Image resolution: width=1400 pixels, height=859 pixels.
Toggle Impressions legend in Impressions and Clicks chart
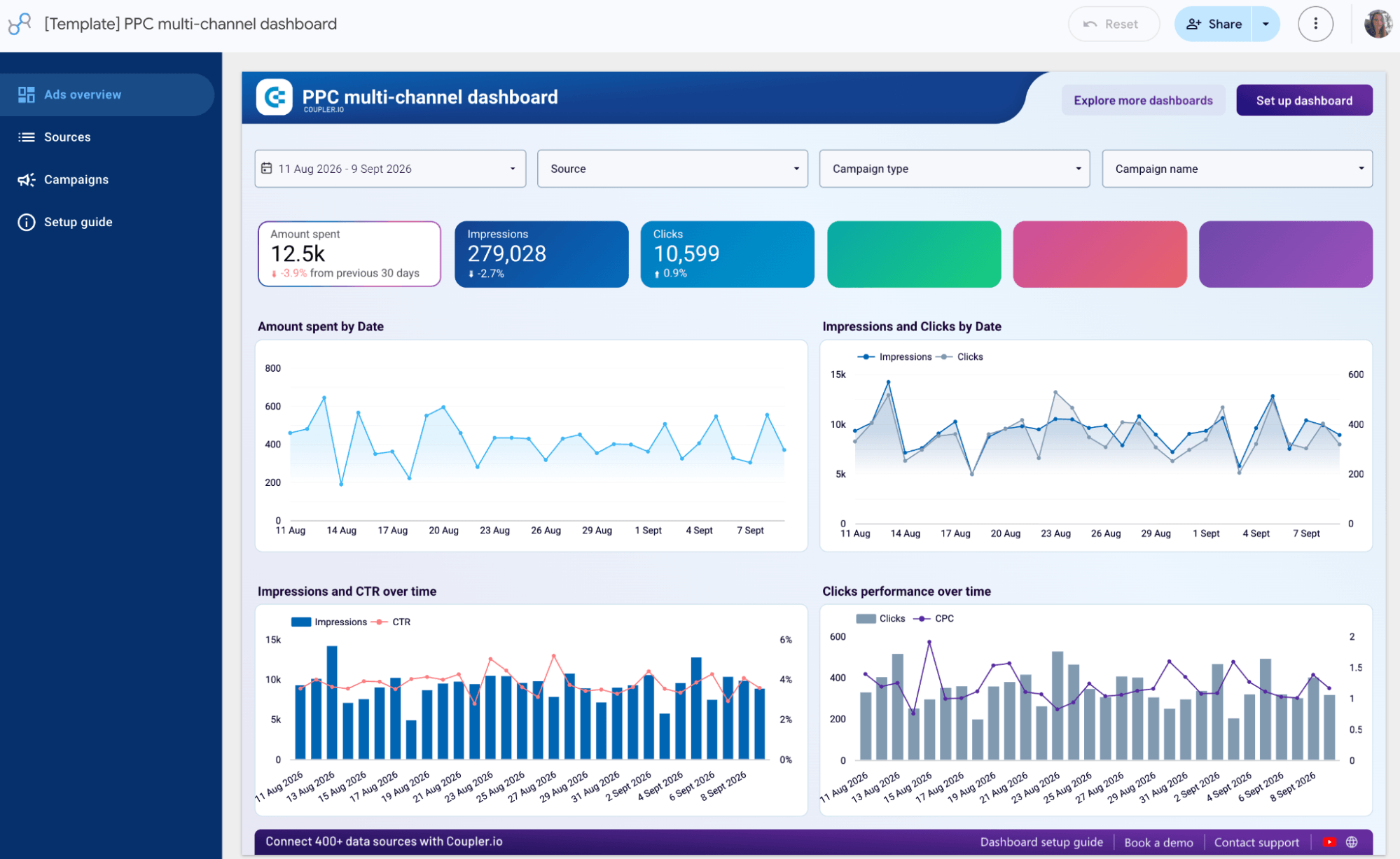pyautogui.click(x=895, y=357)
